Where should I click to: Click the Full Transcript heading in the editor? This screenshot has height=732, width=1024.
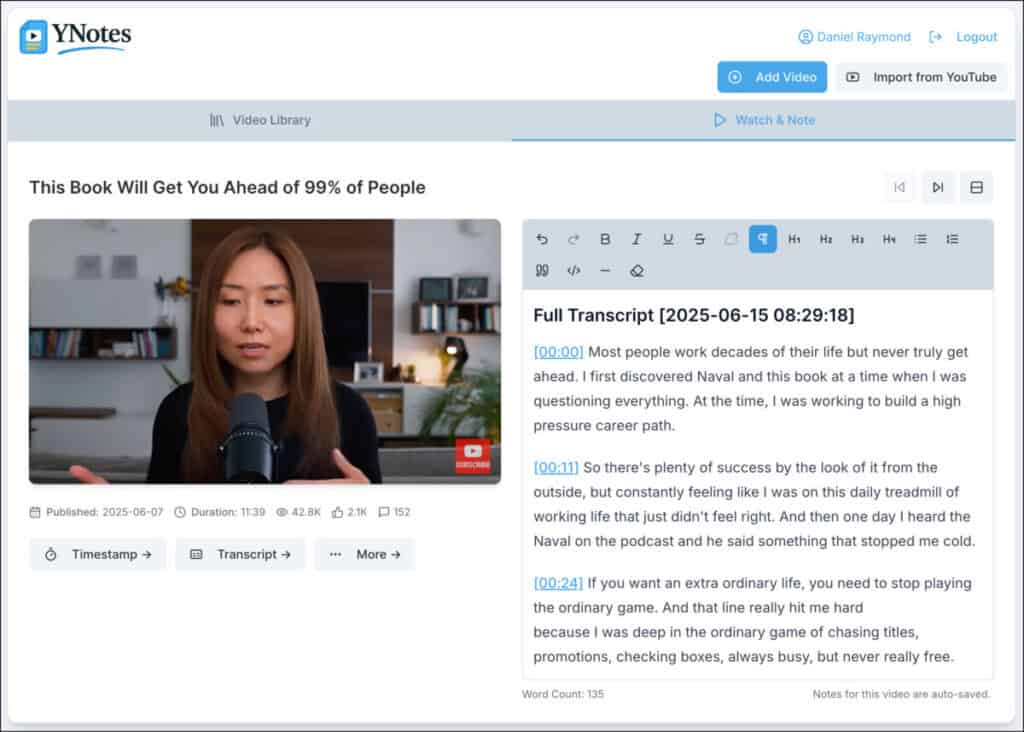click(x=694, y=315)
